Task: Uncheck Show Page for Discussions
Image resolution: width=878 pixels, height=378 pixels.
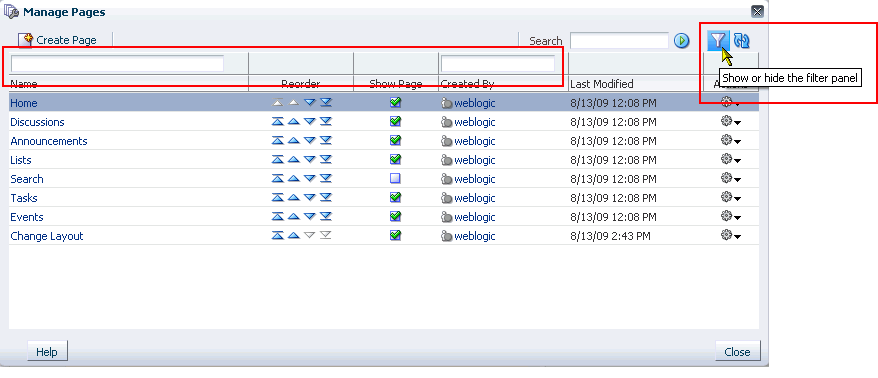Action: 395,122
